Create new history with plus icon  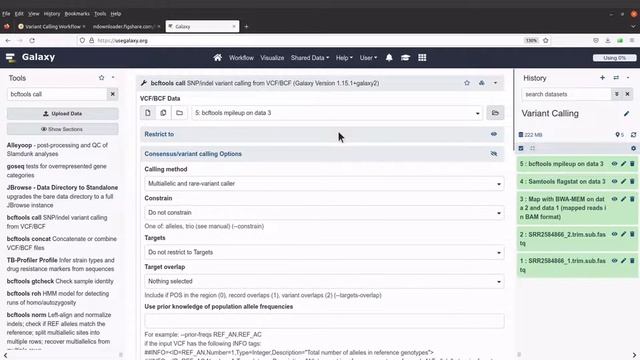pos(602,78)
